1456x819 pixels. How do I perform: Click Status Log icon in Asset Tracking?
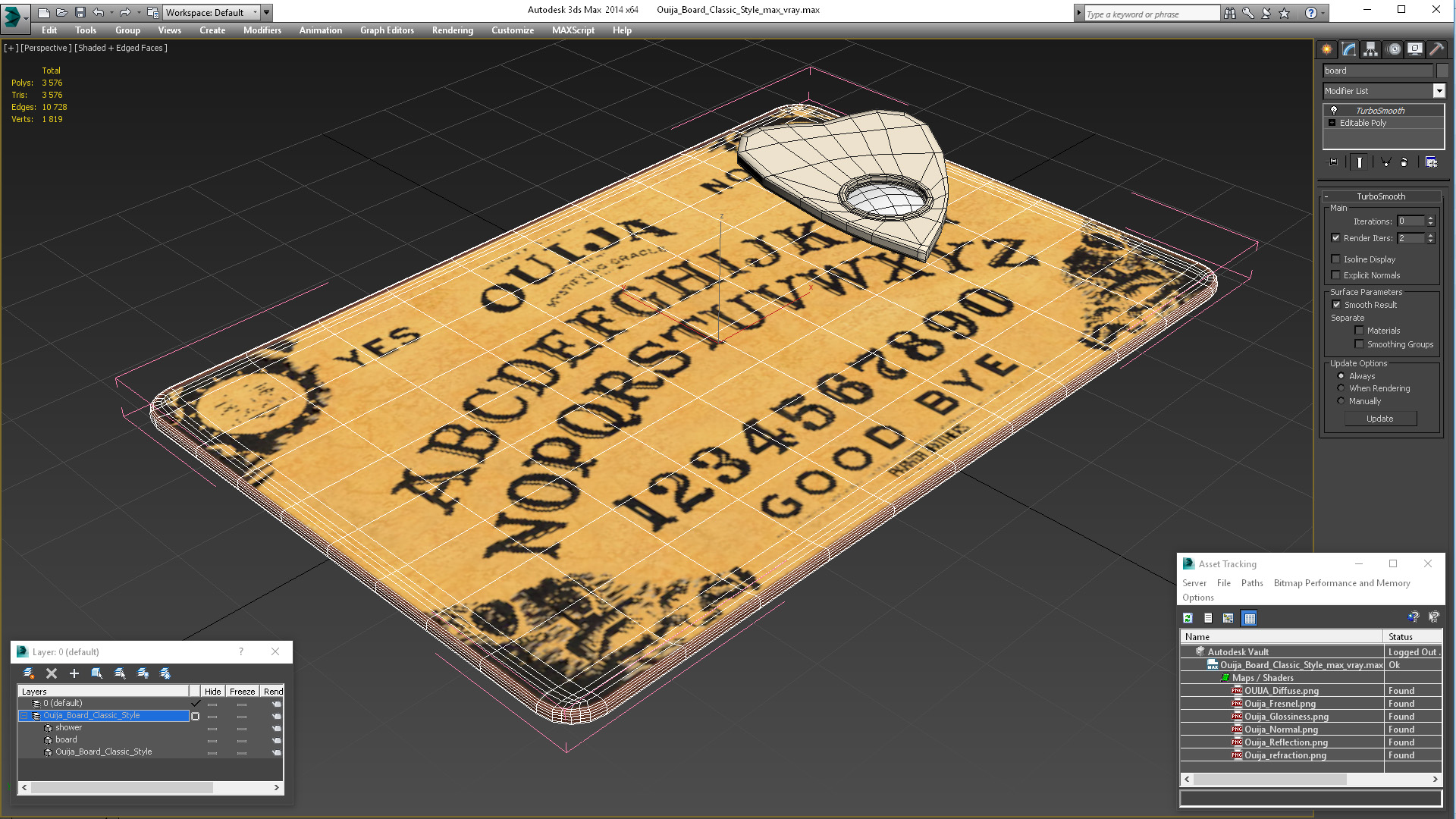pos(1208,618)
